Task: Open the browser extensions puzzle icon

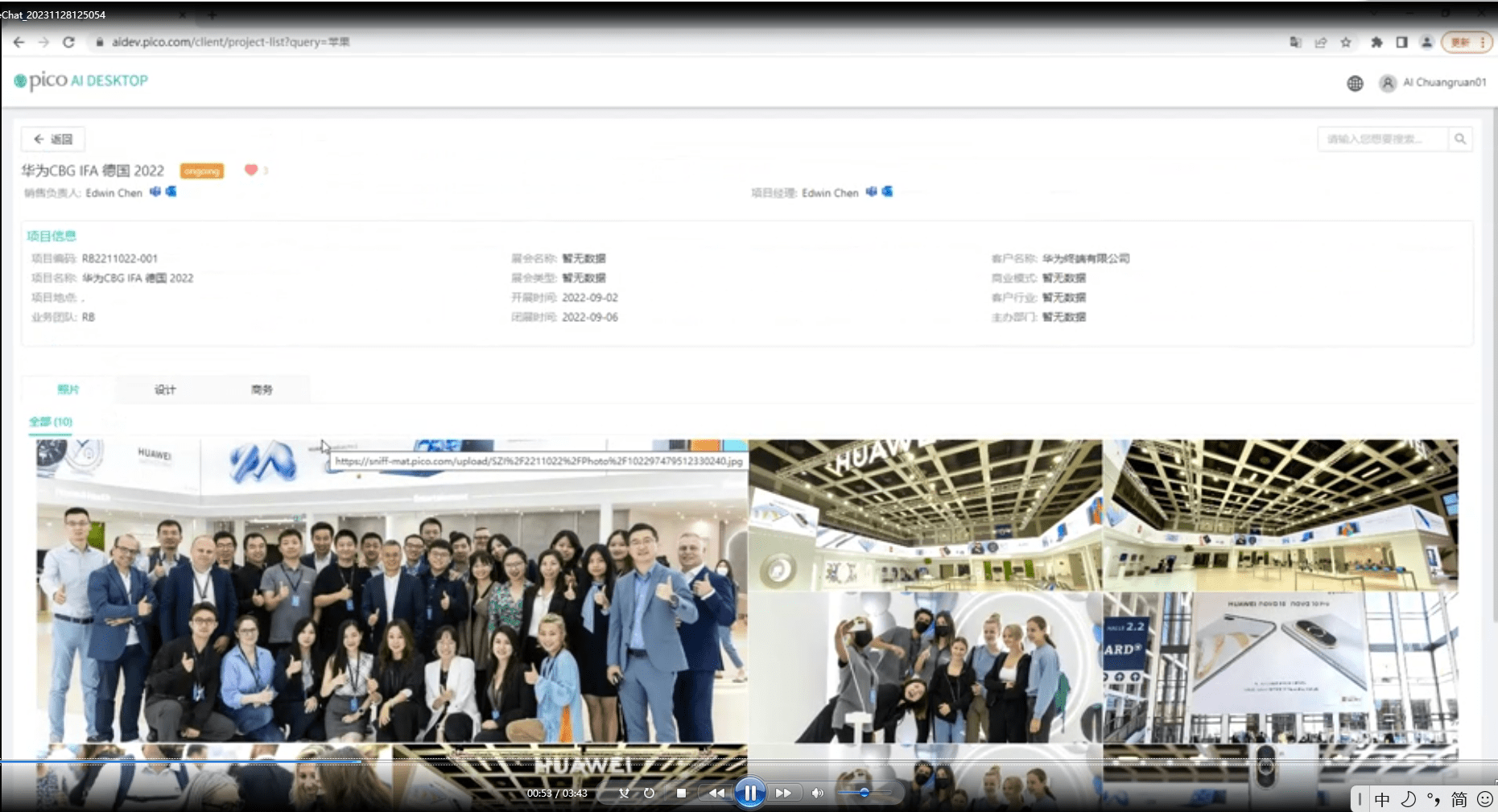Action: tap(1376, 42)
